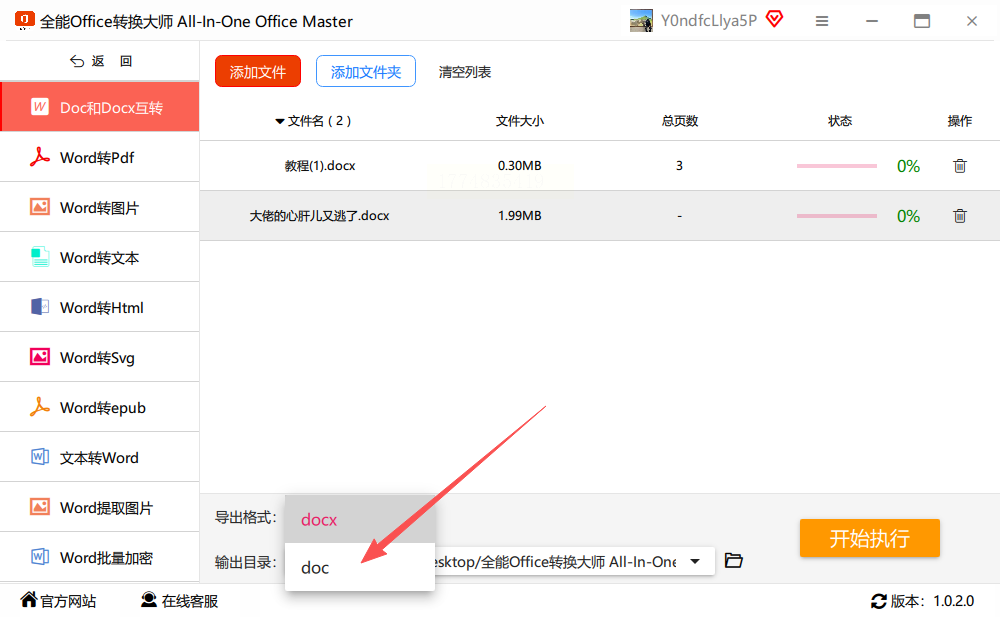Click the 1.99MB size cell
Screen dimensions: 1000x617
click(519, 216)
